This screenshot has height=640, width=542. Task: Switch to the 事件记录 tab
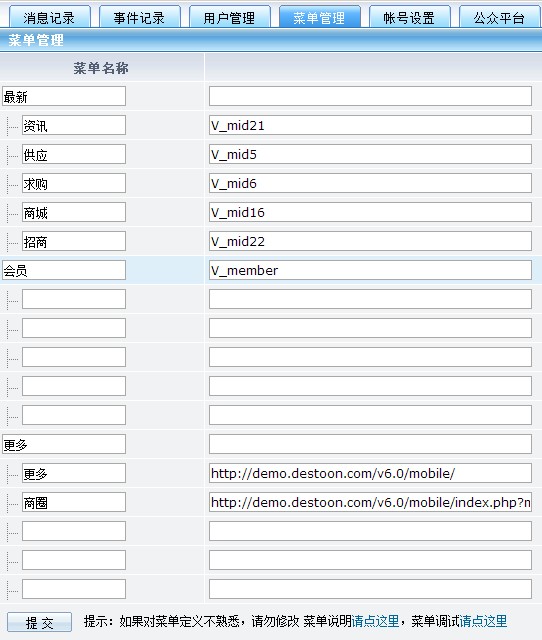point(140,17)
